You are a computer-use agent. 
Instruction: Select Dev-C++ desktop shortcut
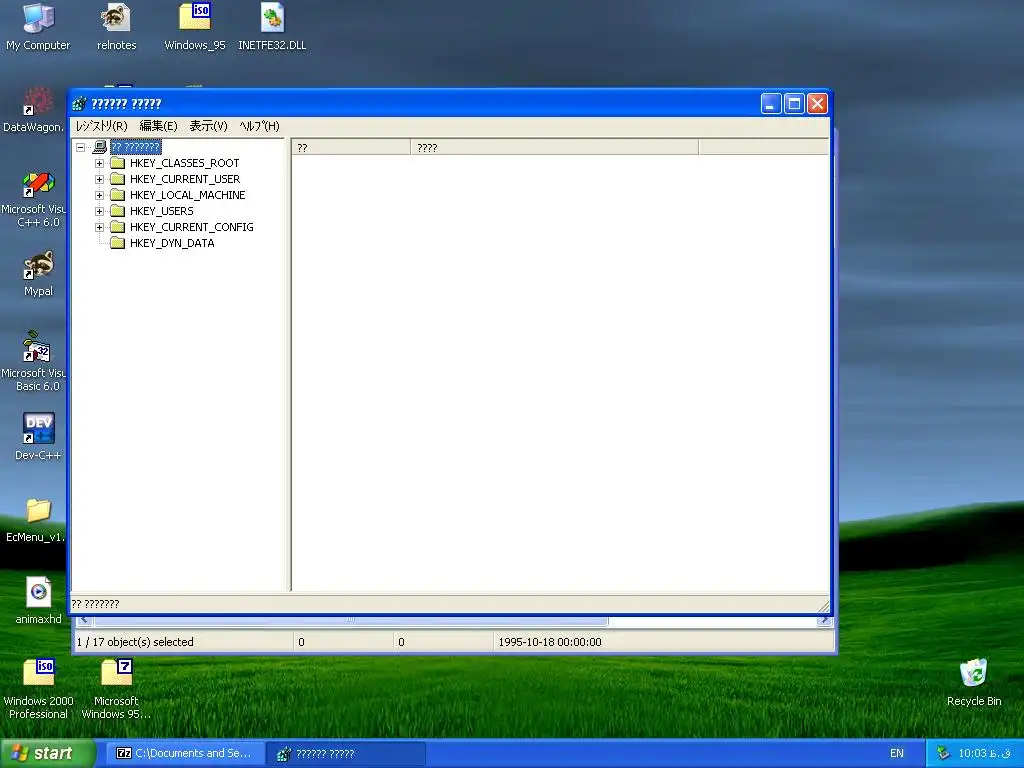point(38,437)
